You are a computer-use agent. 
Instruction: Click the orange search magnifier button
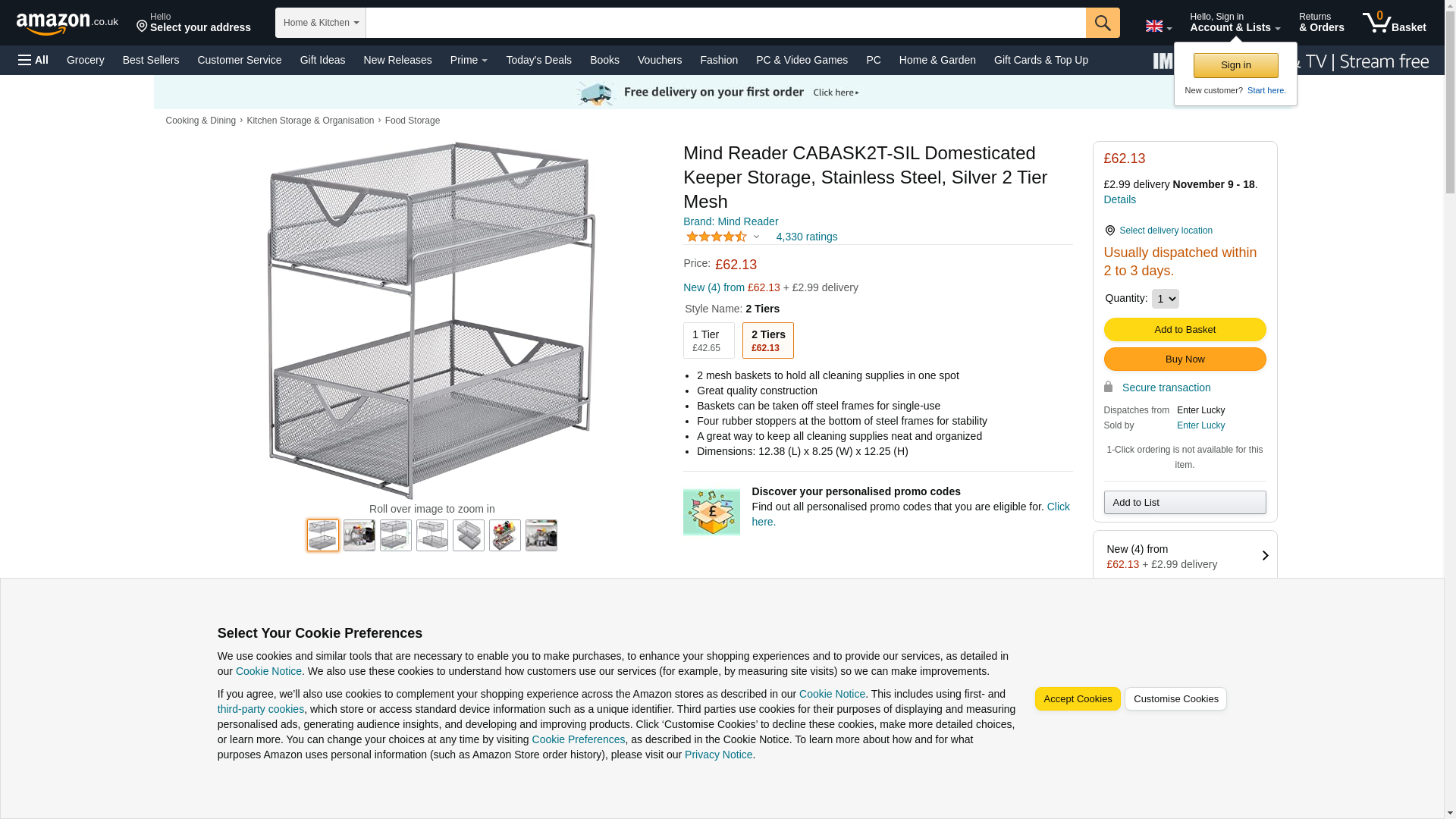click(1103, 23)
